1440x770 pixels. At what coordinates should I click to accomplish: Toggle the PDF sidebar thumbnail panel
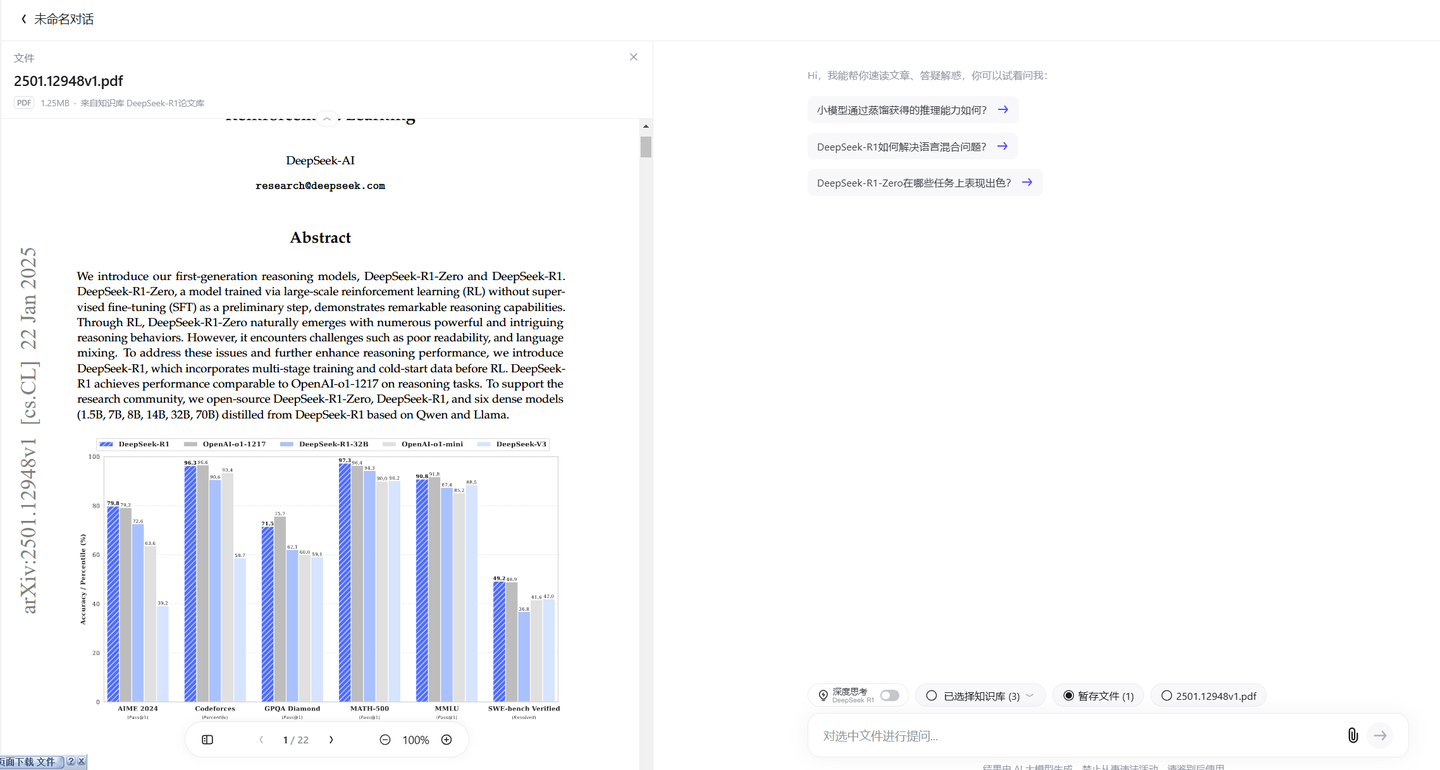point(207,740)
